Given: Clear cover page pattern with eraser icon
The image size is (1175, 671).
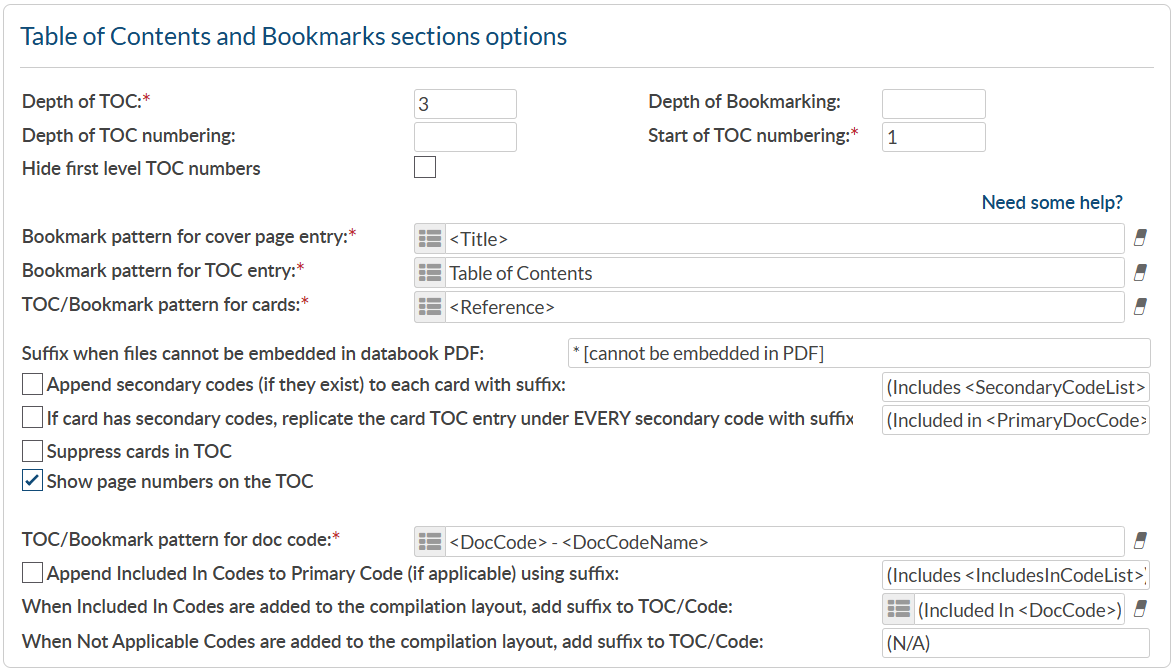Looking at the screenshot, I should [x=1140, y=239].
